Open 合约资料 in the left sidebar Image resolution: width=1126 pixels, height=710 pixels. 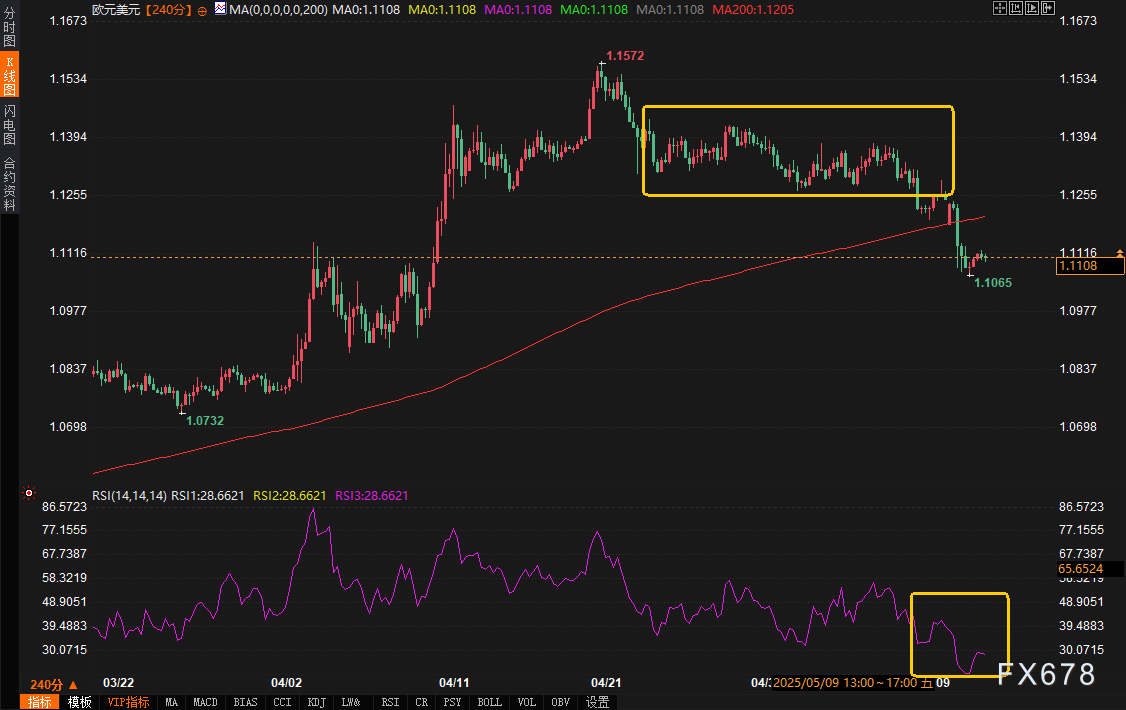(x=9, y=183)
